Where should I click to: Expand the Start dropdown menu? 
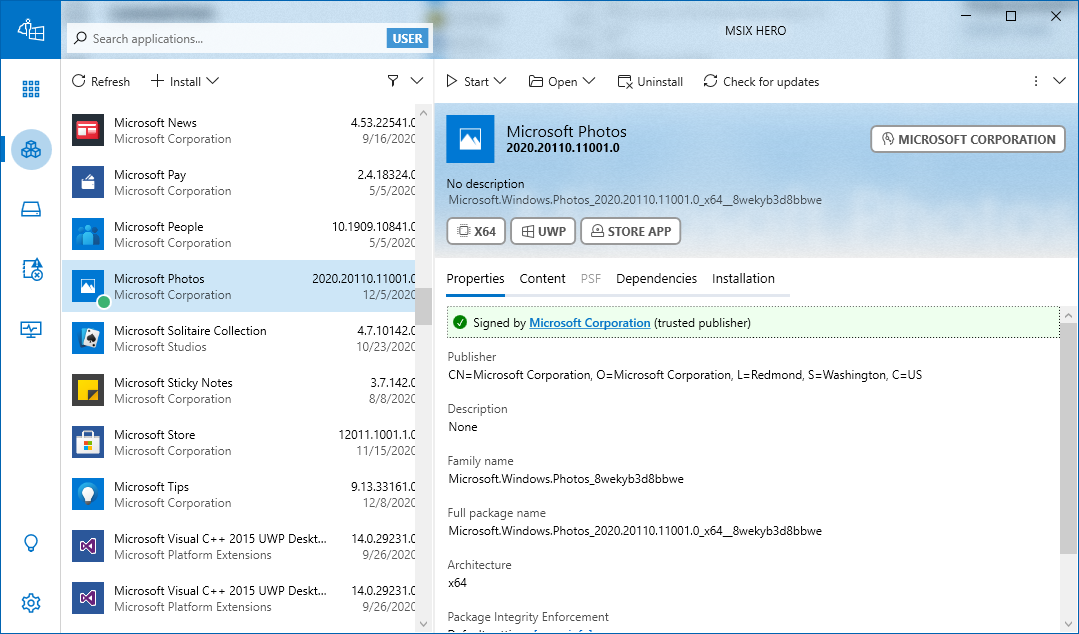(476, 81)
